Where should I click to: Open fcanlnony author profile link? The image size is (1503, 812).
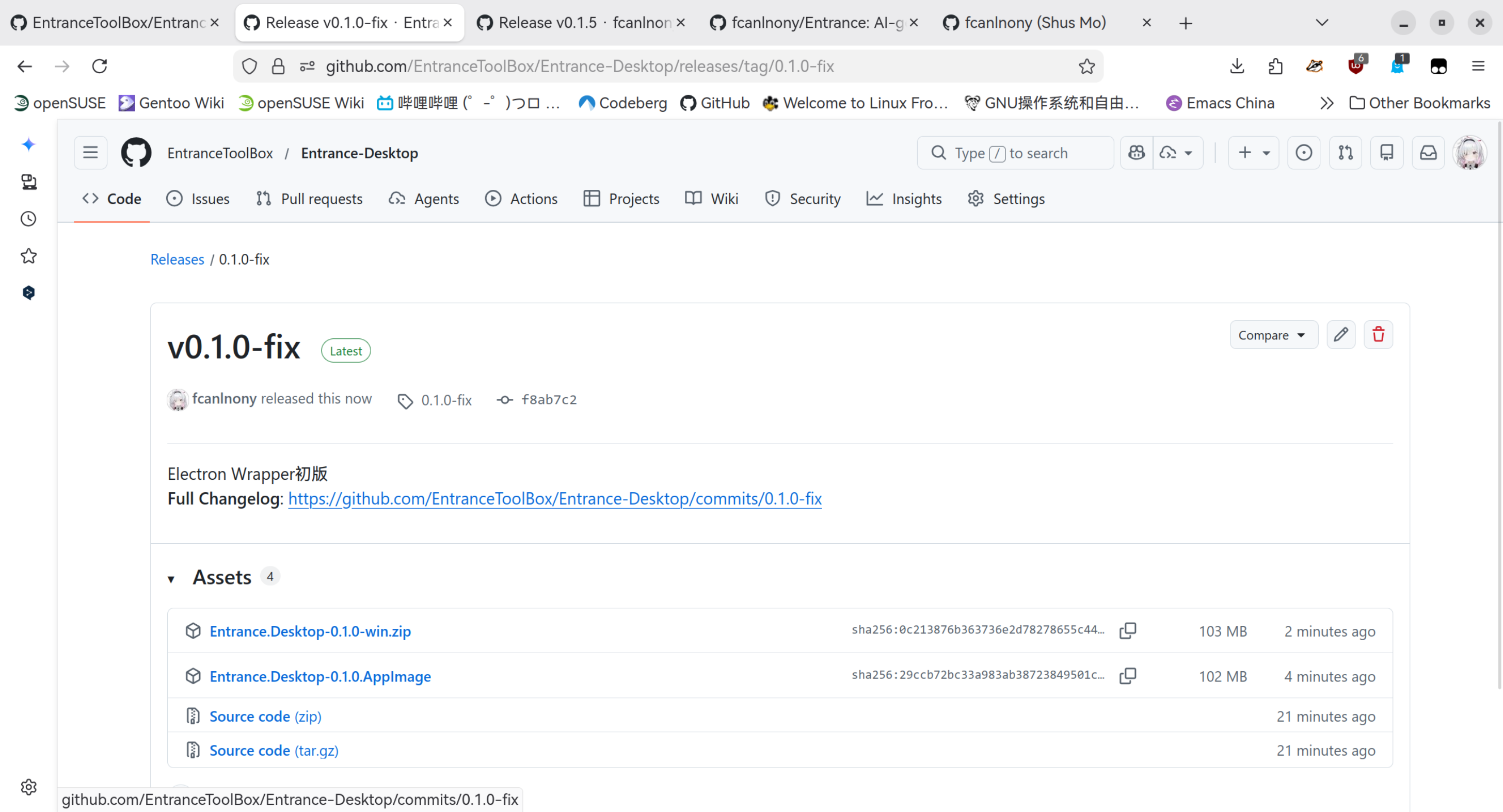click(225, 398)
